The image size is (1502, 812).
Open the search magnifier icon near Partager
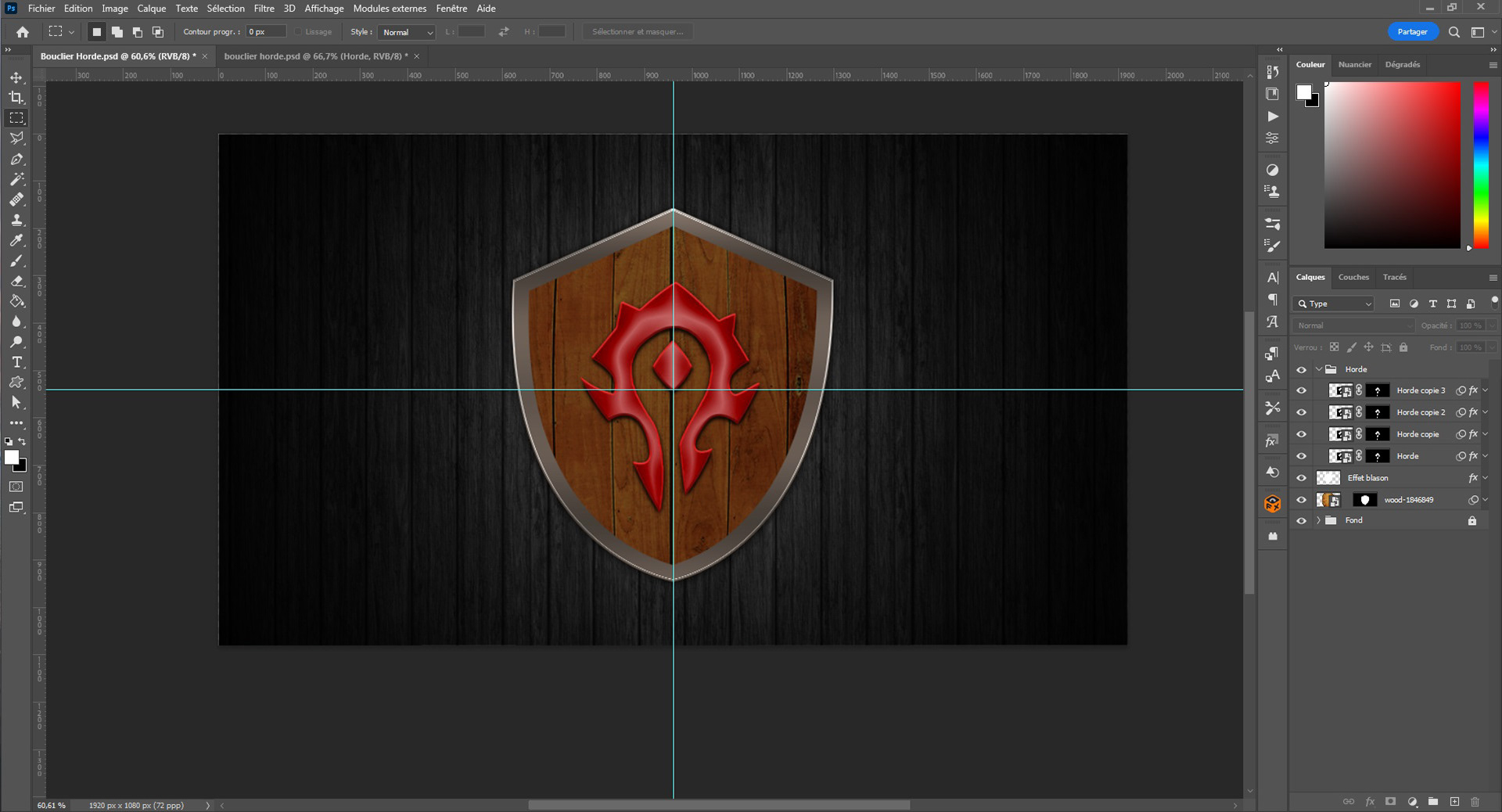coord(1453,32)
